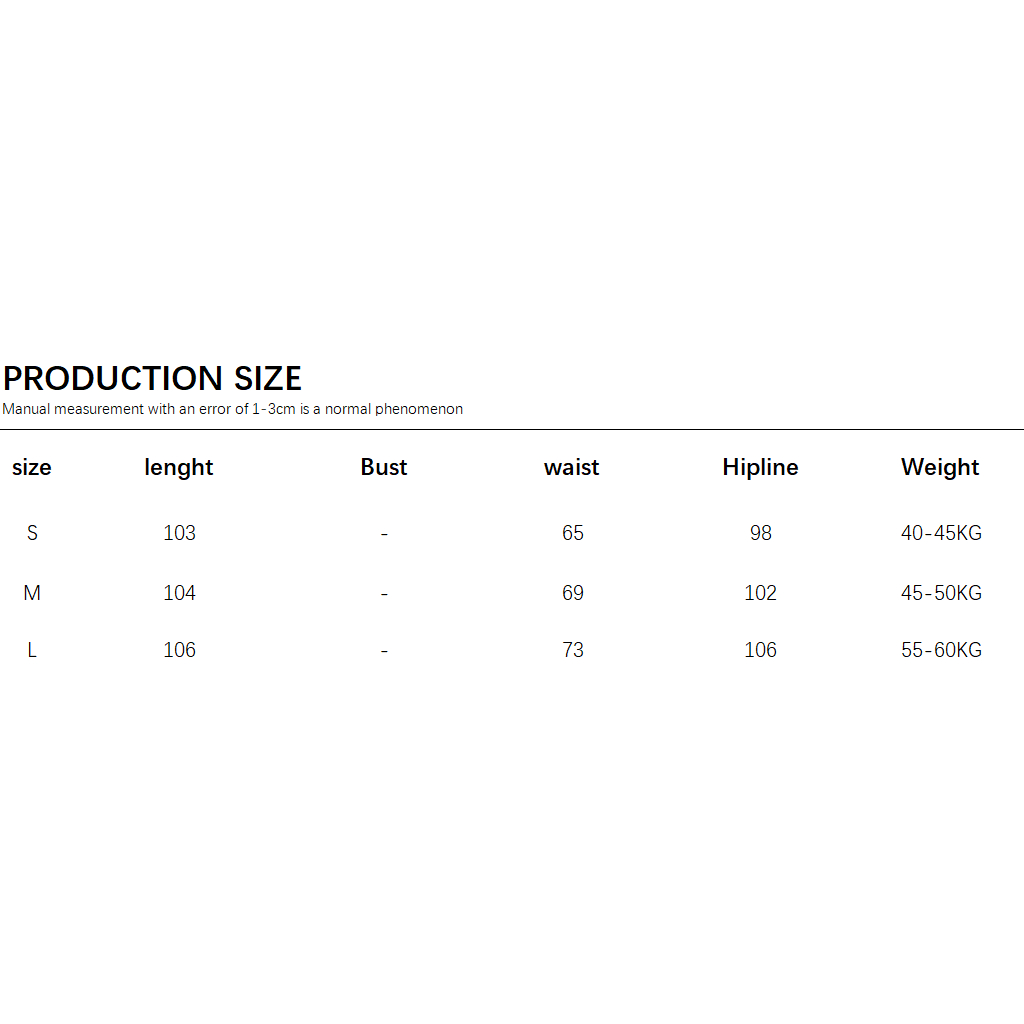
Task: Select hipline value 102
Action: coord(761,593)
